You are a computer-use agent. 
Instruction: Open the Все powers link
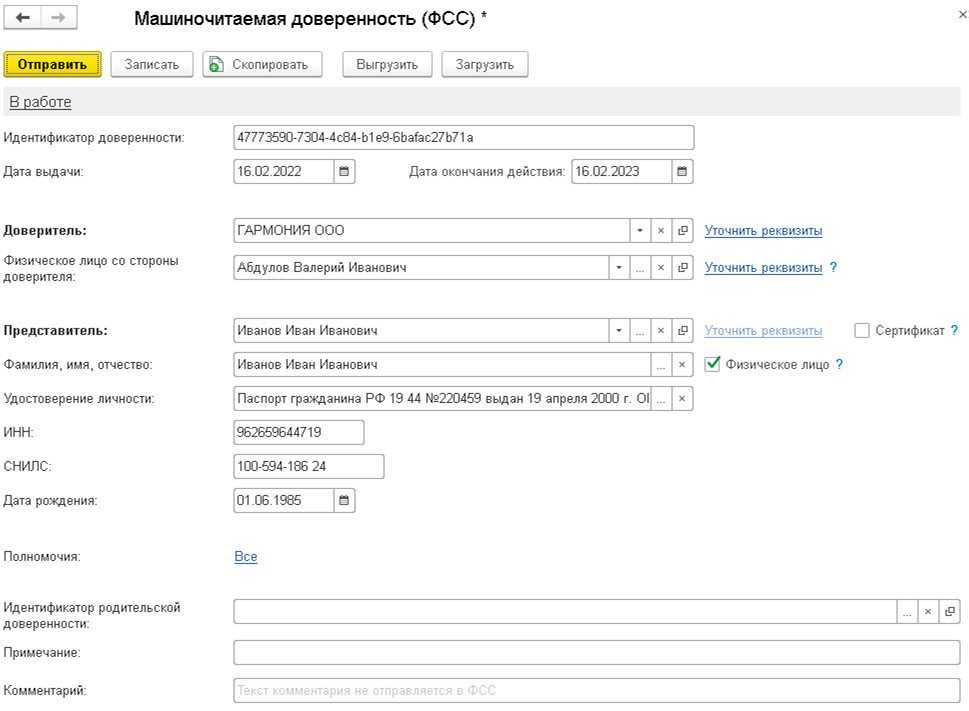pyautogui.click(x=246, y=557)
